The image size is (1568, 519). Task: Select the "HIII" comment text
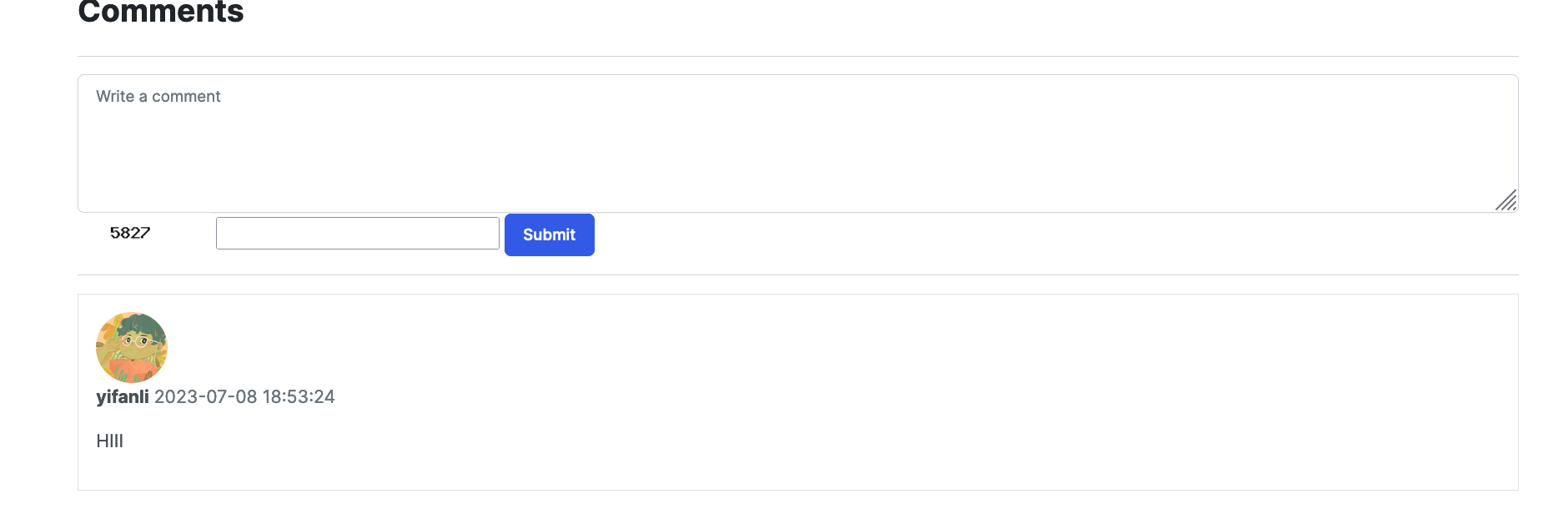(109, 441)
